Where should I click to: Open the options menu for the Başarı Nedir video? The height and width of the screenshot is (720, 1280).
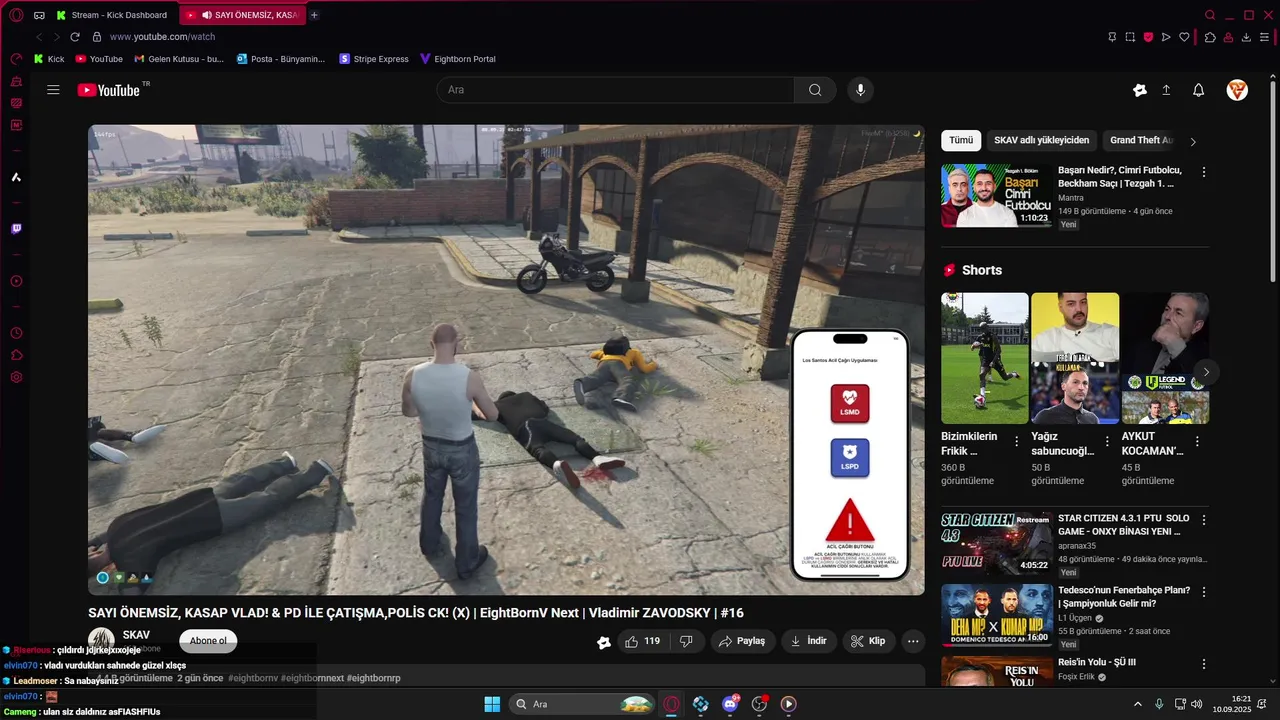[x=1204, y=172]
